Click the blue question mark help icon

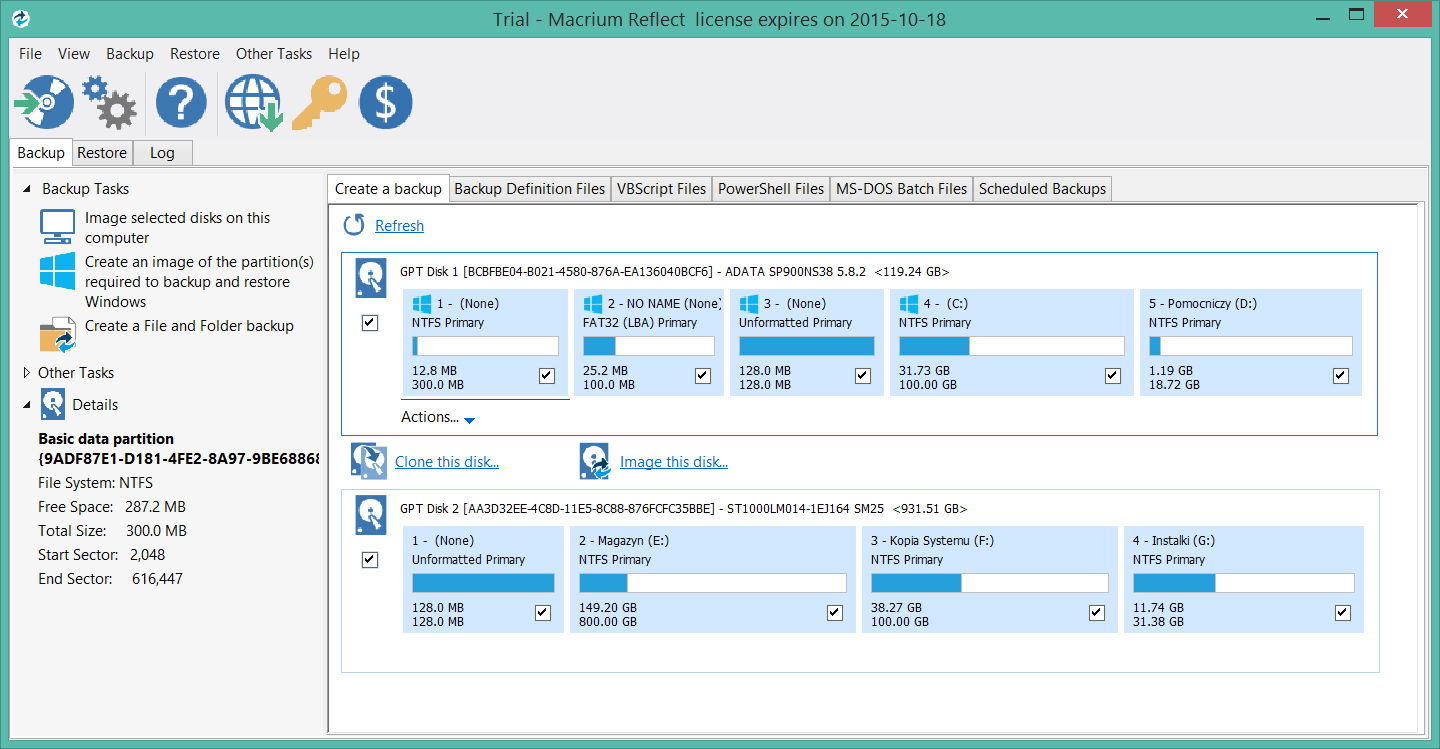coord(181,103)
